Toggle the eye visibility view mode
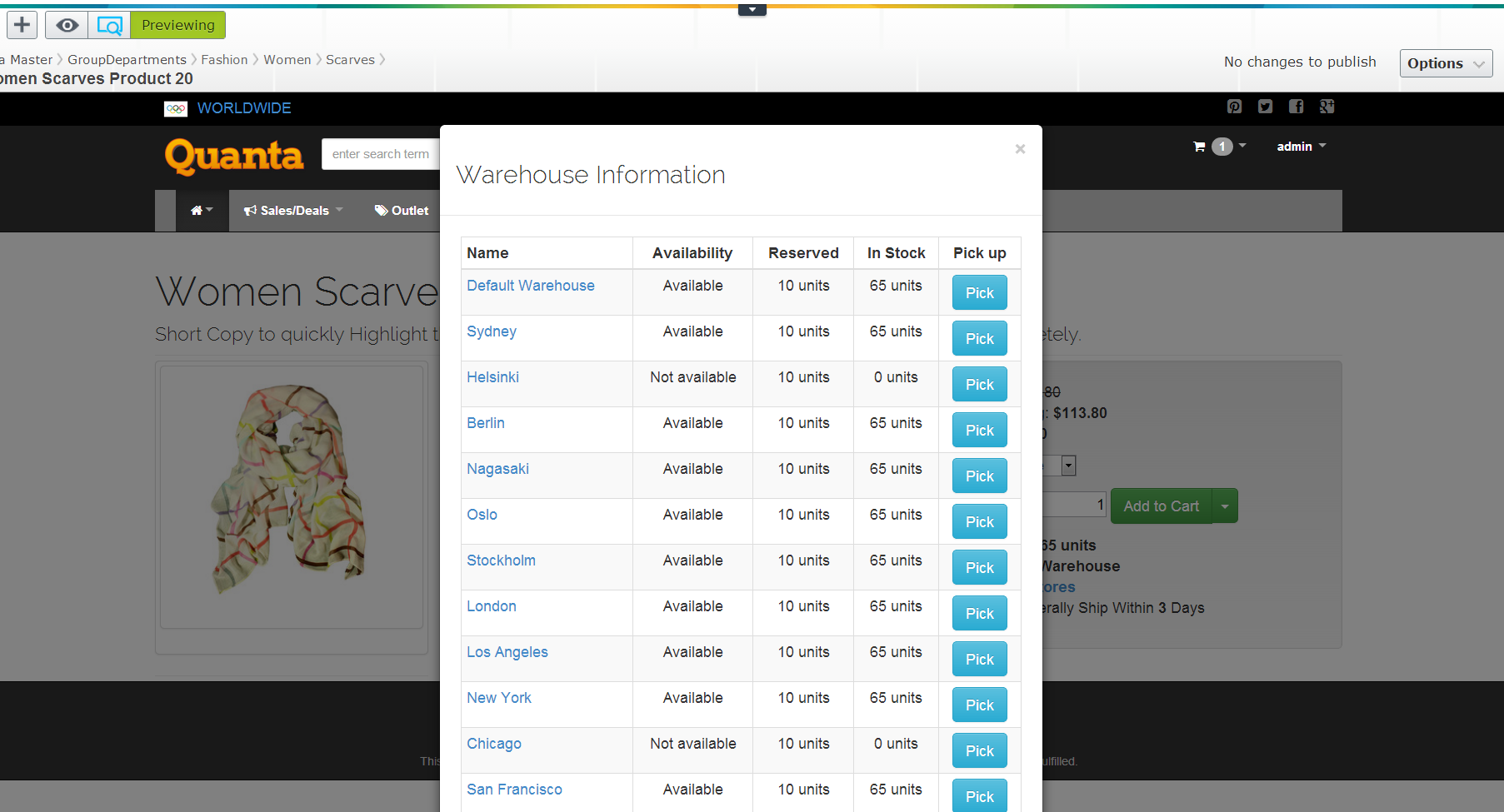This screenshot has width=1504, height=812. (x=67, y=25)
